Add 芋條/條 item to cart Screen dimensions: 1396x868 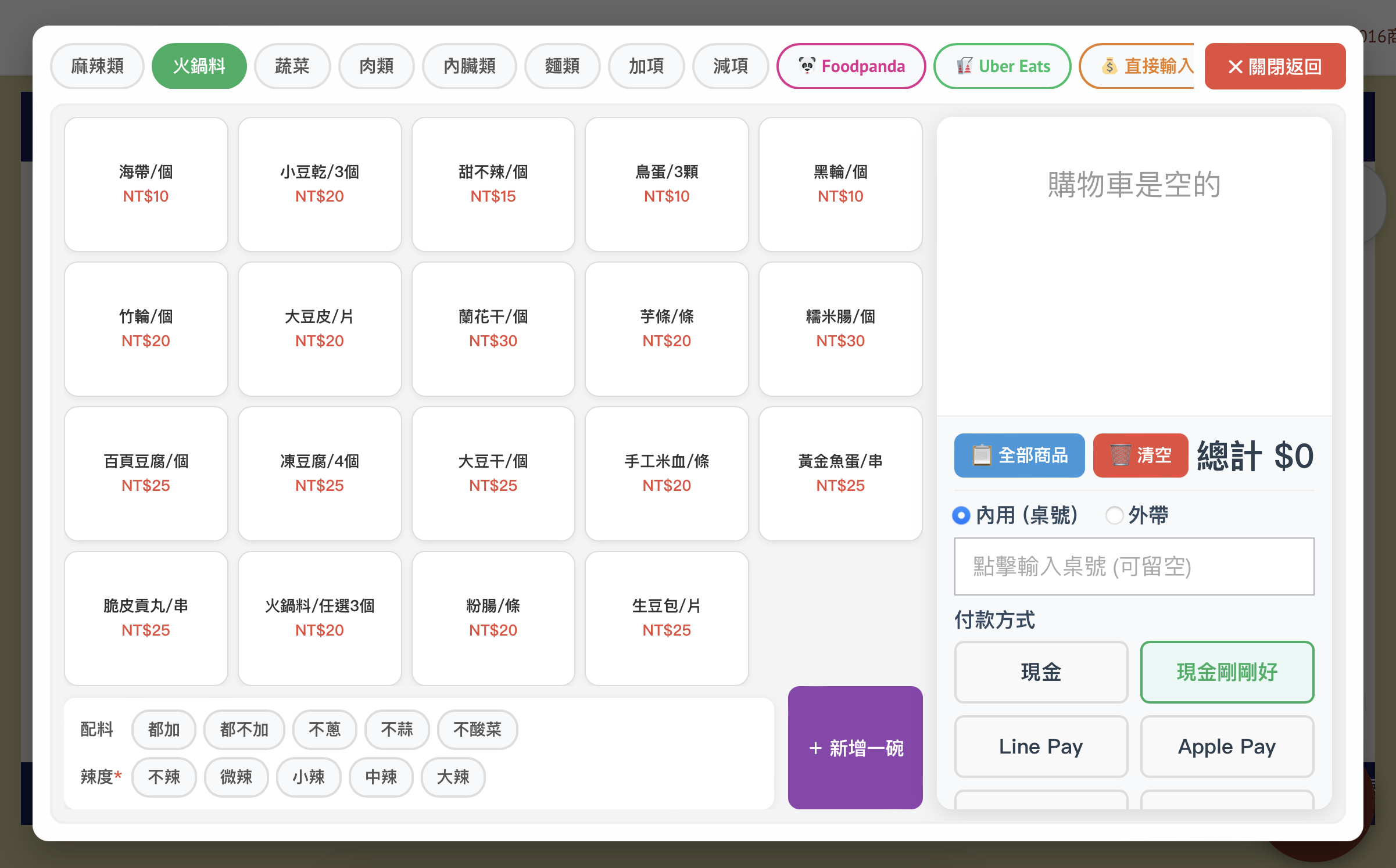tap(667, 329)
